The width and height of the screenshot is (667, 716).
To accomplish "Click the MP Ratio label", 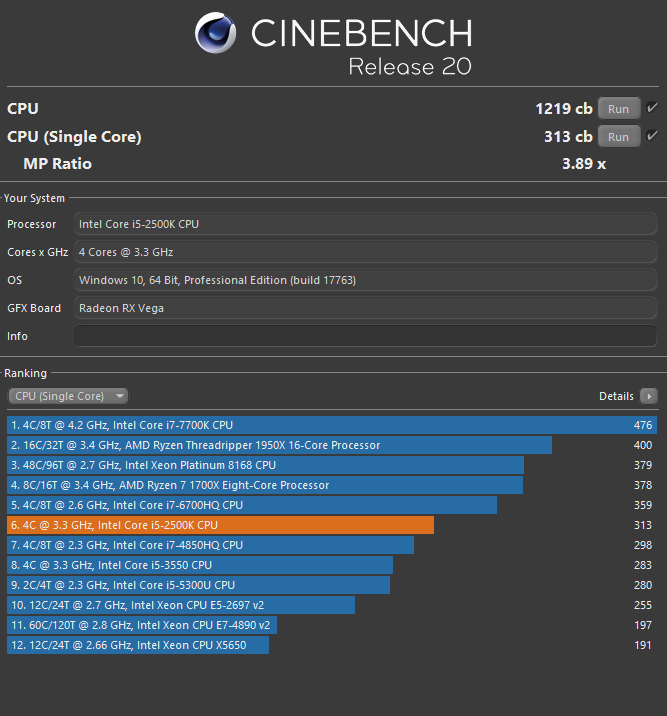I will click(58, 163).
